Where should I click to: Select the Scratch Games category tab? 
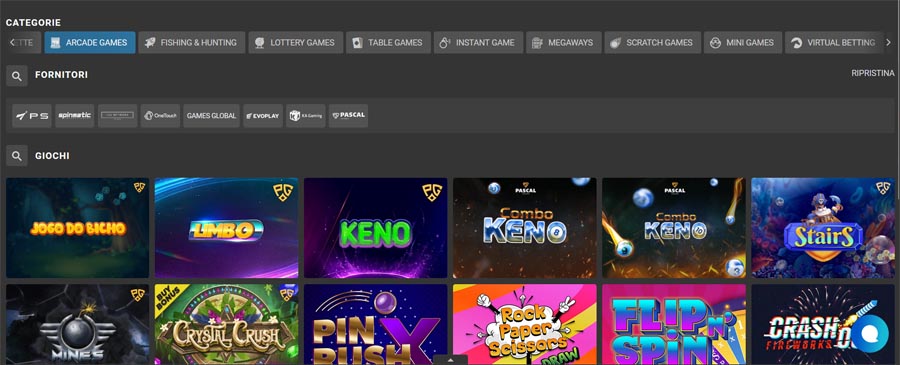(653, 42)
